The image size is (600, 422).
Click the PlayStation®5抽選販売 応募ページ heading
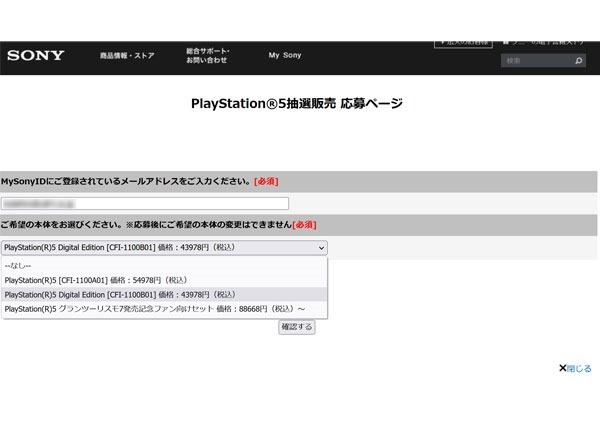pos(297,103)
